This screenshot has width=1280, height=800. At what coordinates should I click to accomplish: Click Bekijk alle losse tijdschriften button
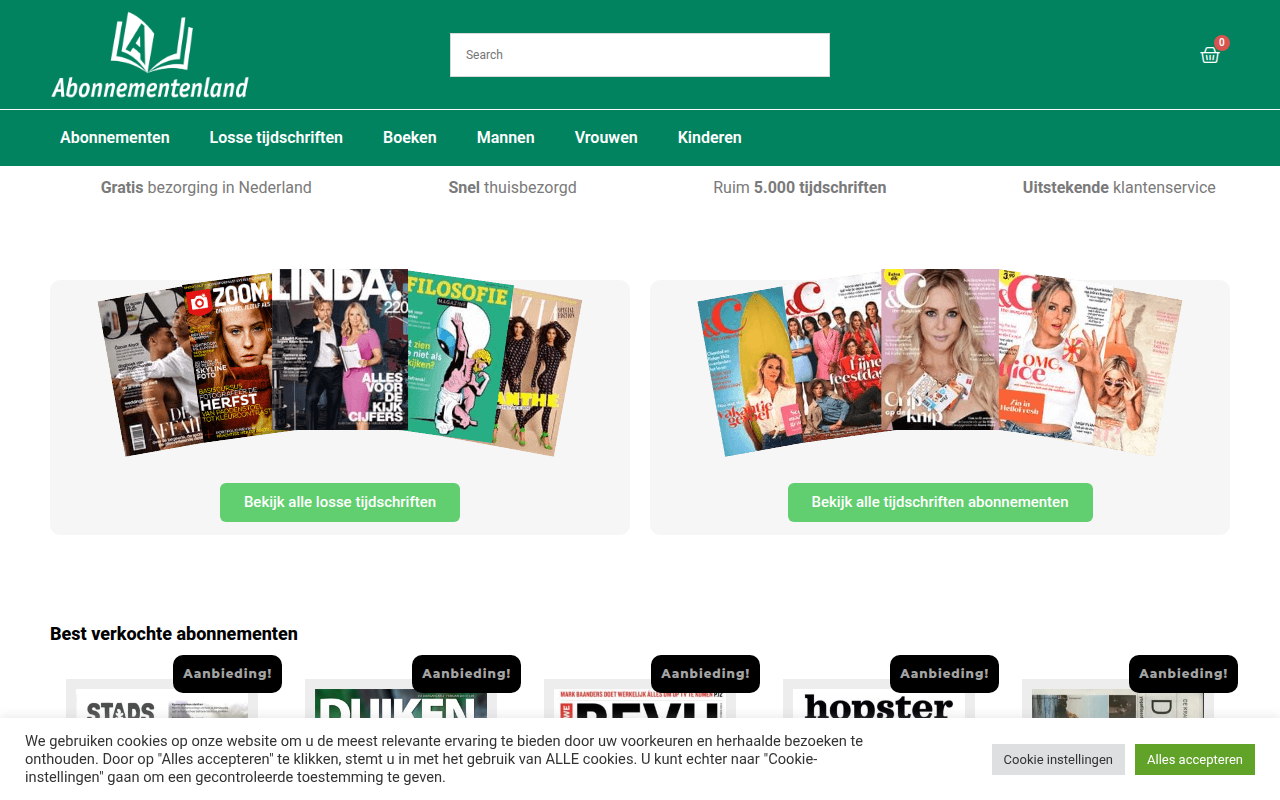(340, 502)
